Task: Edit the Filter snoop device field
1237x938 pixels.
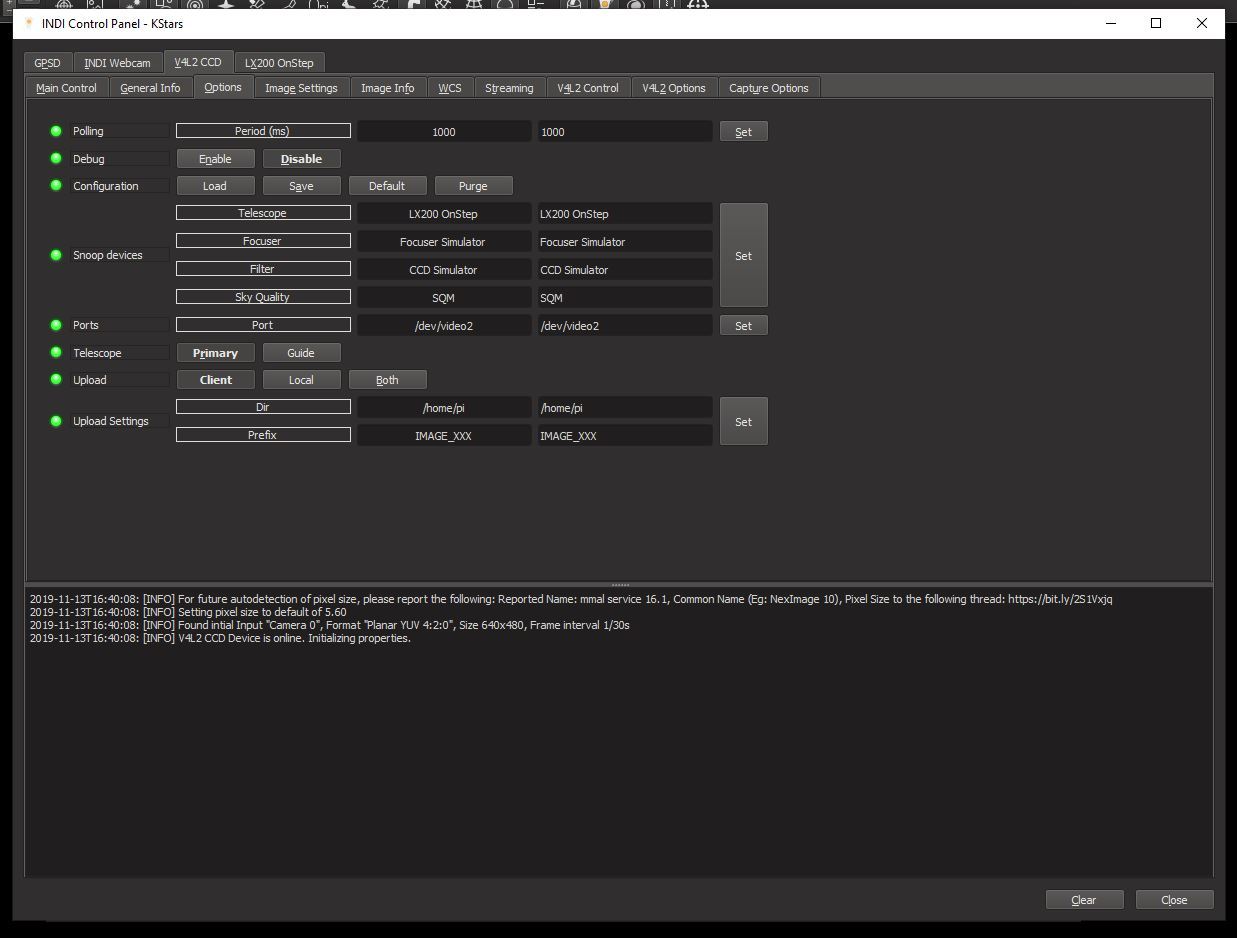Action: pos(625,270)
